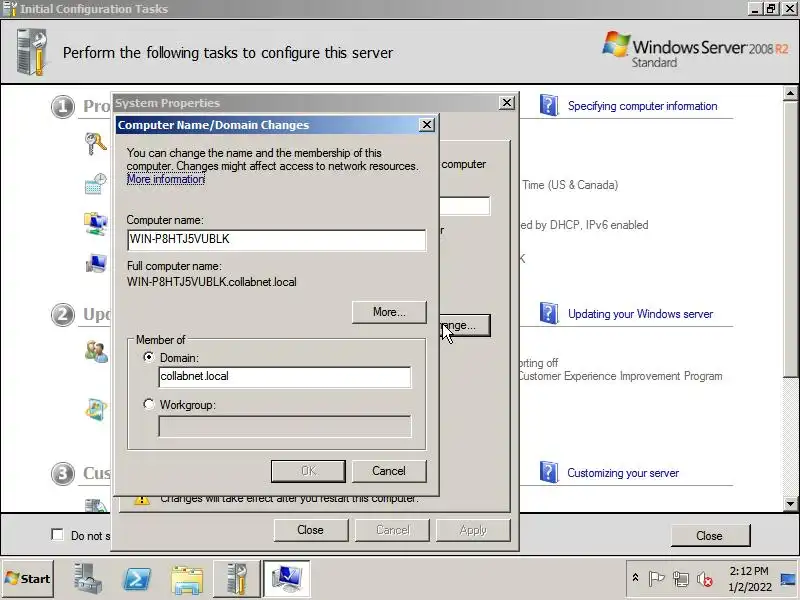This screenshot has height=600, width=800.
Task: Switch to System Properties taskbar button
Action: coord(286,579)
